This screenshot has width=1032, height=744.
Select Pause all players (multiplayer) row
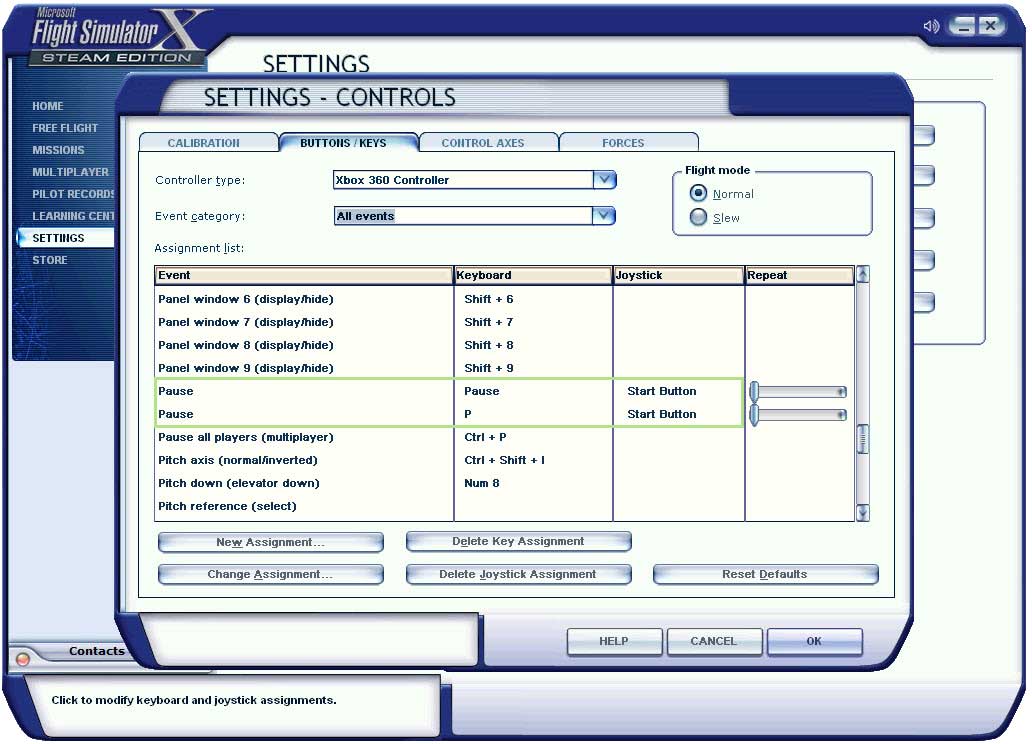click(504, 437)
